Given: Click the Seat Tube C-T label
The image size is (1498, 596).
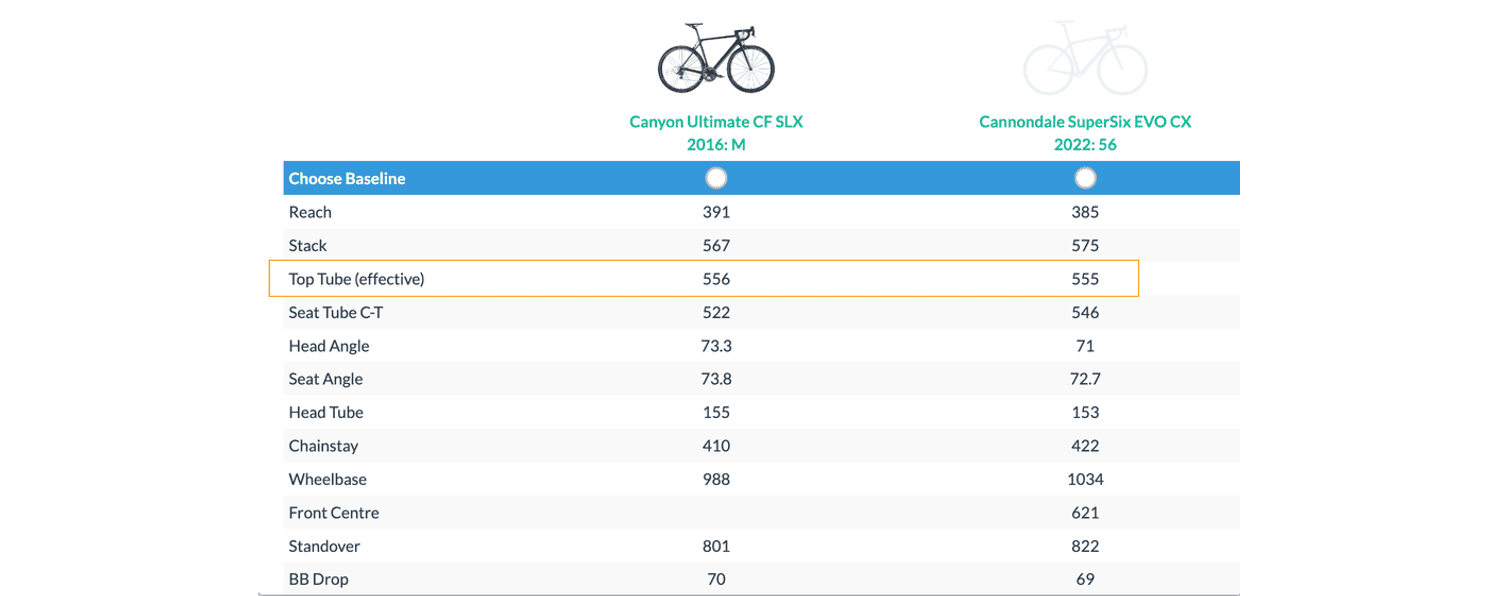Looking at the screenshot, I should click(336, 312).
